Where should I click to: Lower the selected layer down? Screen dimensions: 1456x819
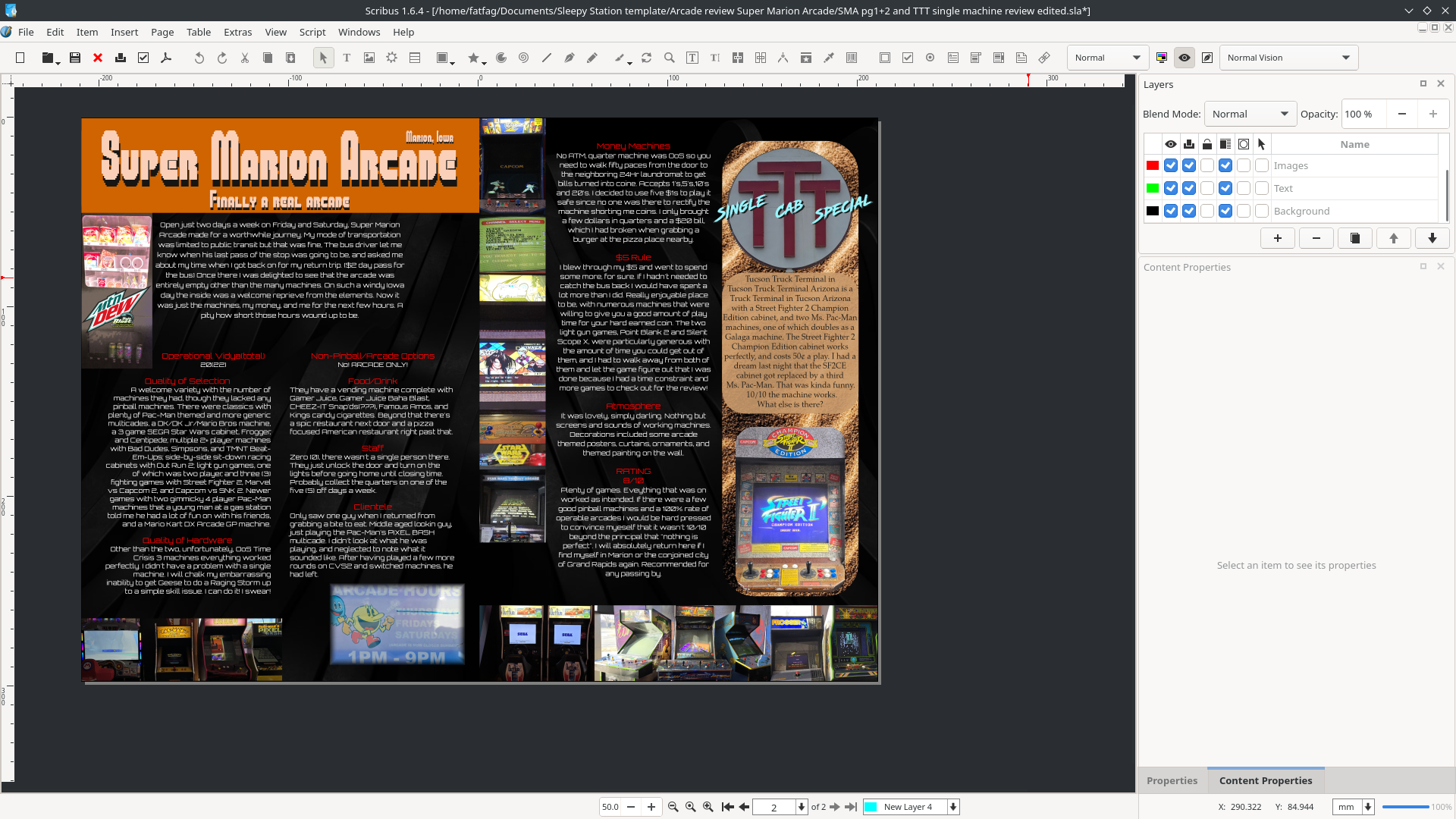pos(1432,238)
